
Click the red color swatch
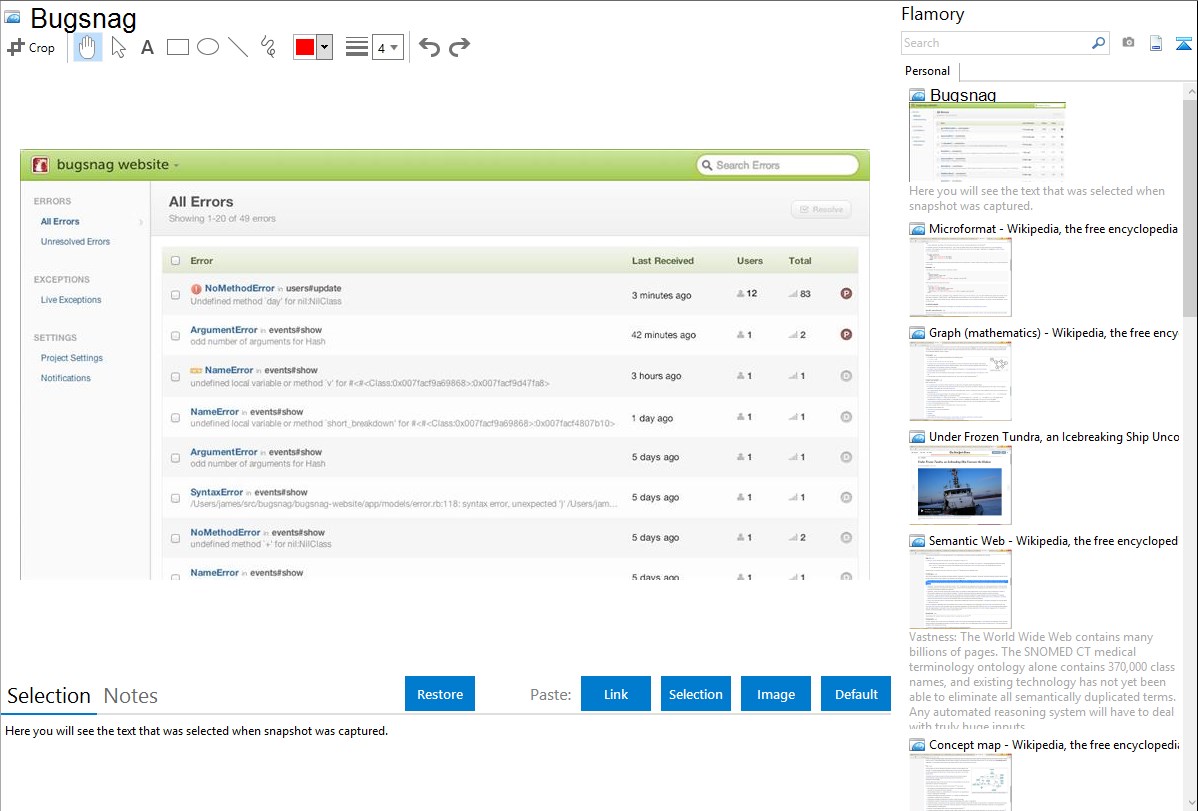[305, 47]
